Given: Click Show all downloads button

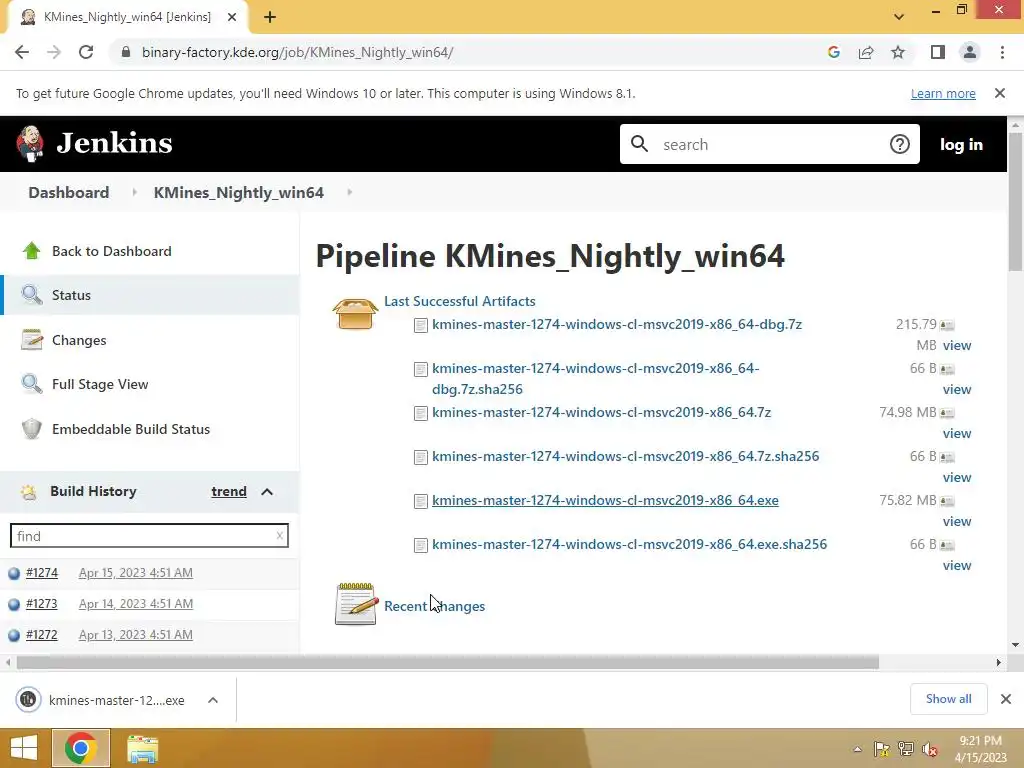Looking at the screenshot, I should (x=948, y=699).
